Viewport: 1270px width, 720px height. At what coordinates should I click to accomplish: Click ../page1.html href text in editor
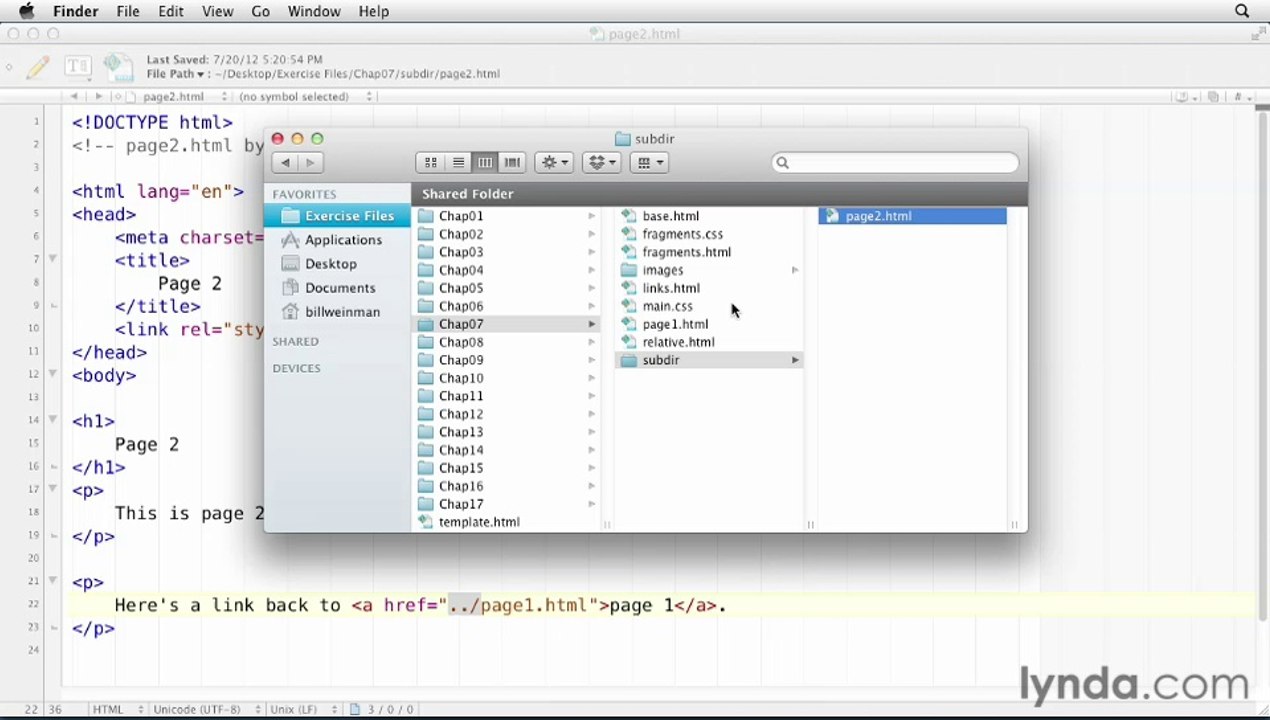(517, 605)
